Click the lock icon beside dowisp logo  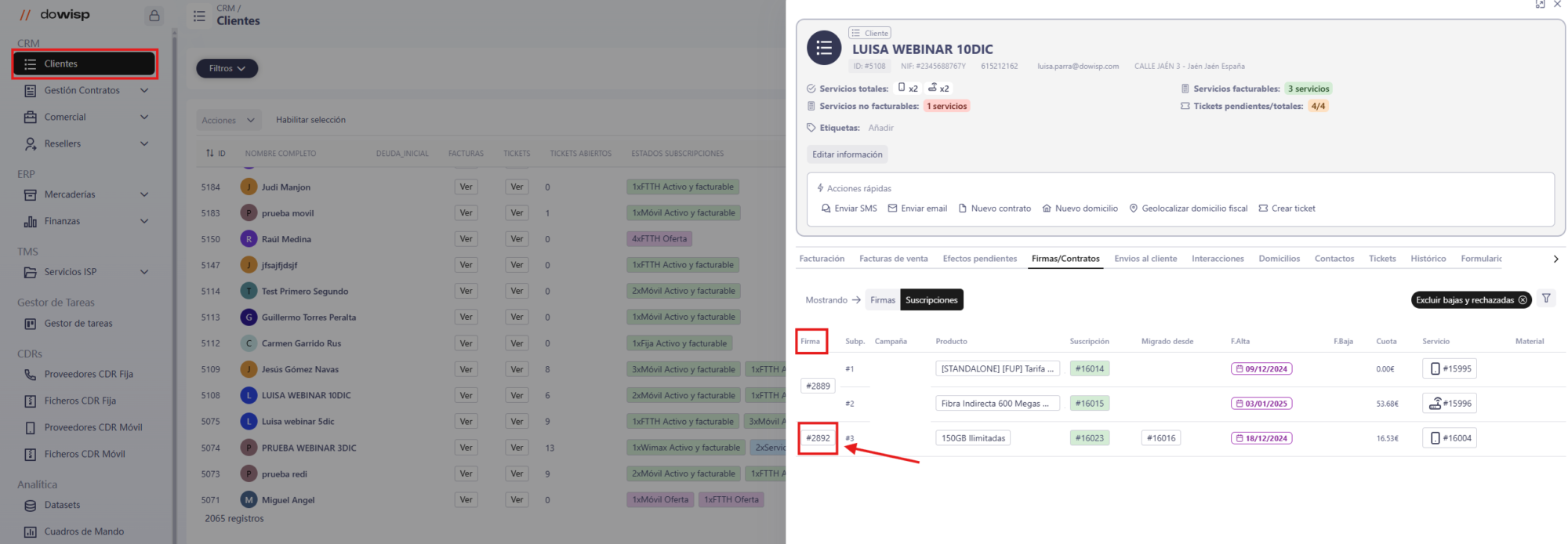(154, 16)
